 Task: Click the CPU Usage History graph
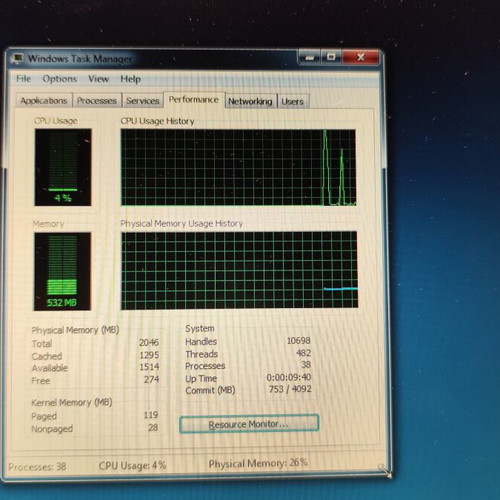pos(238,167)
